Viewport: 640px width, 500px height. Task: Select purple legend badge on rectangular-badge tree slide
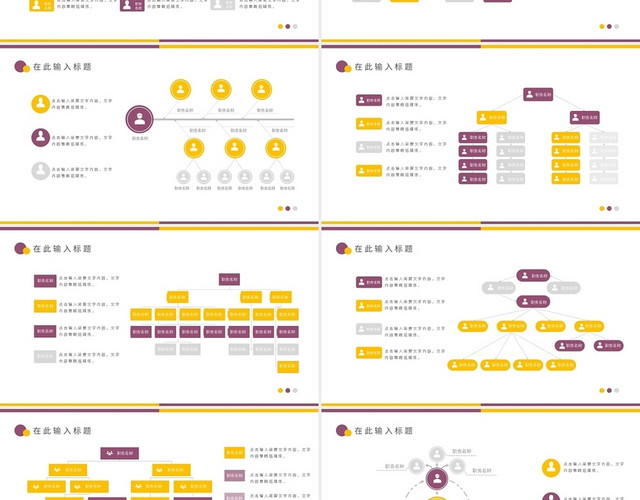point(369,100)
